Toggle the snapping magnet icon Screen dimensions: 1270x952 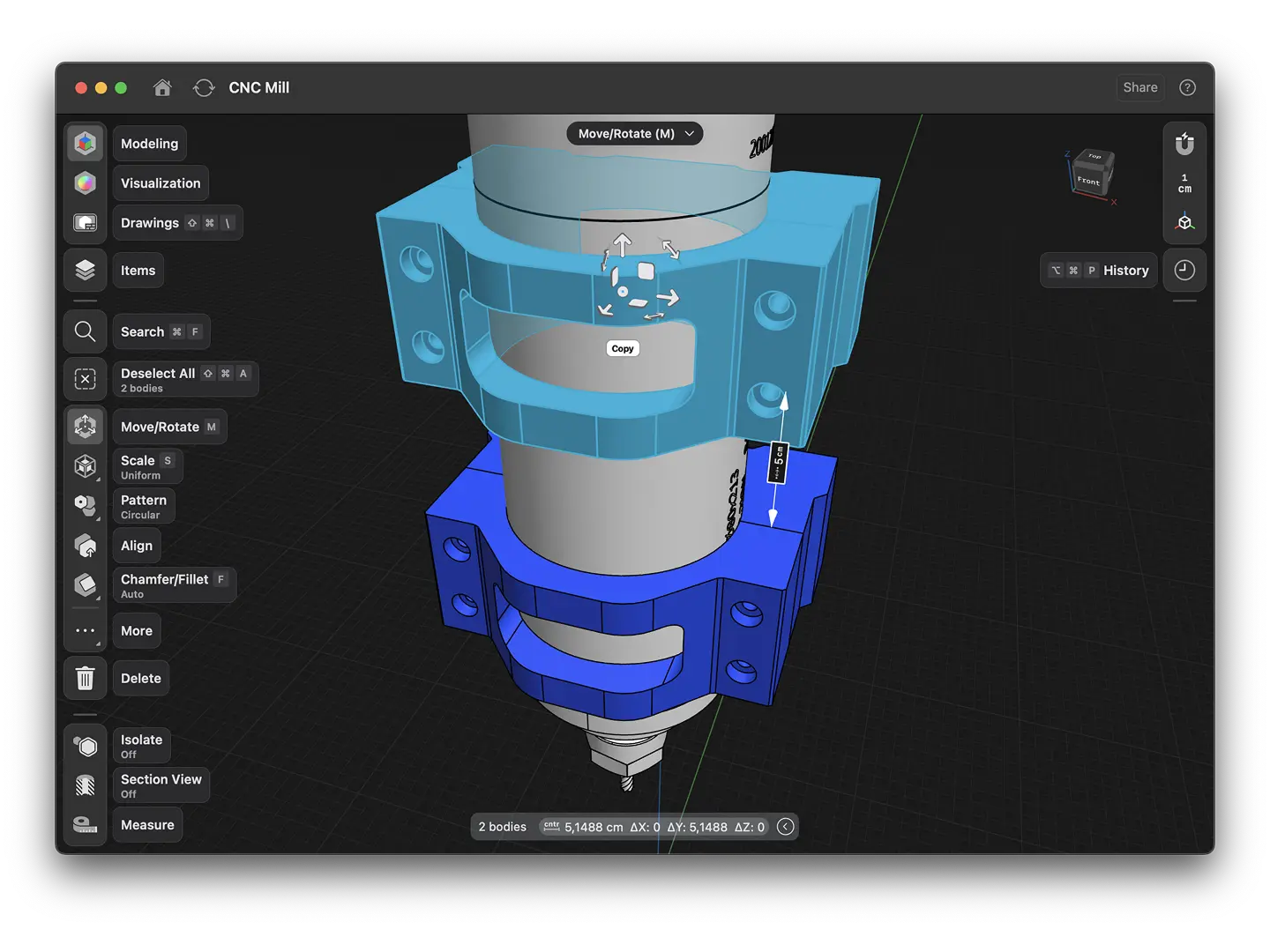pos(1184,143)
